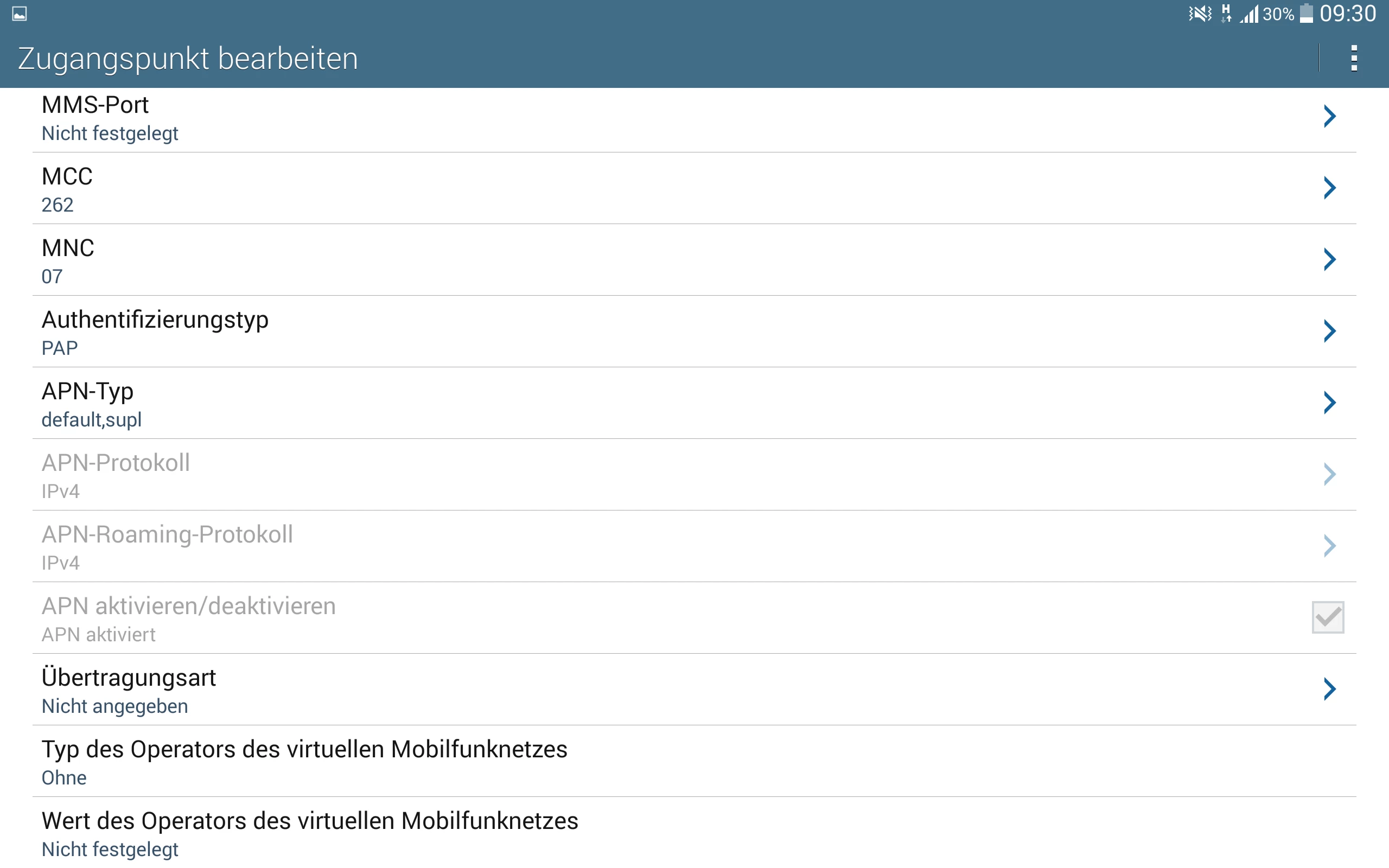The image size is (1389, 868).
Task: Select the MNC setting entry
Action: 345,260
